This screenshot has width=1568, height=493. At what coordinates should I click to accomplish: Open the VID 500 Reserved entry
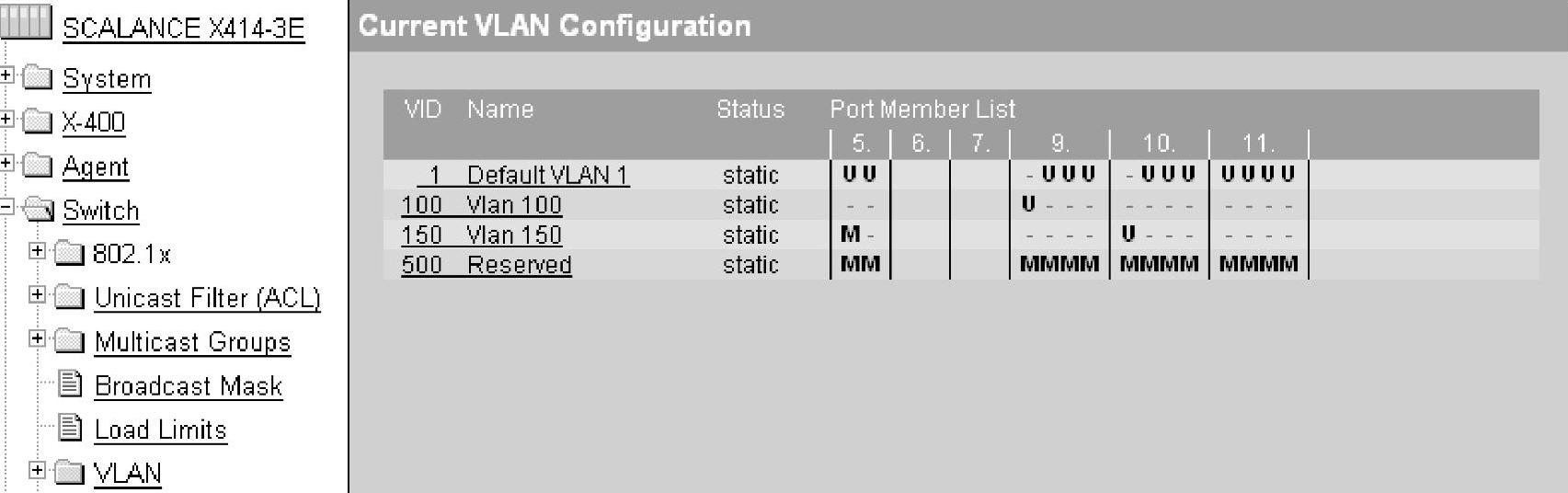(x=486, y=265)
